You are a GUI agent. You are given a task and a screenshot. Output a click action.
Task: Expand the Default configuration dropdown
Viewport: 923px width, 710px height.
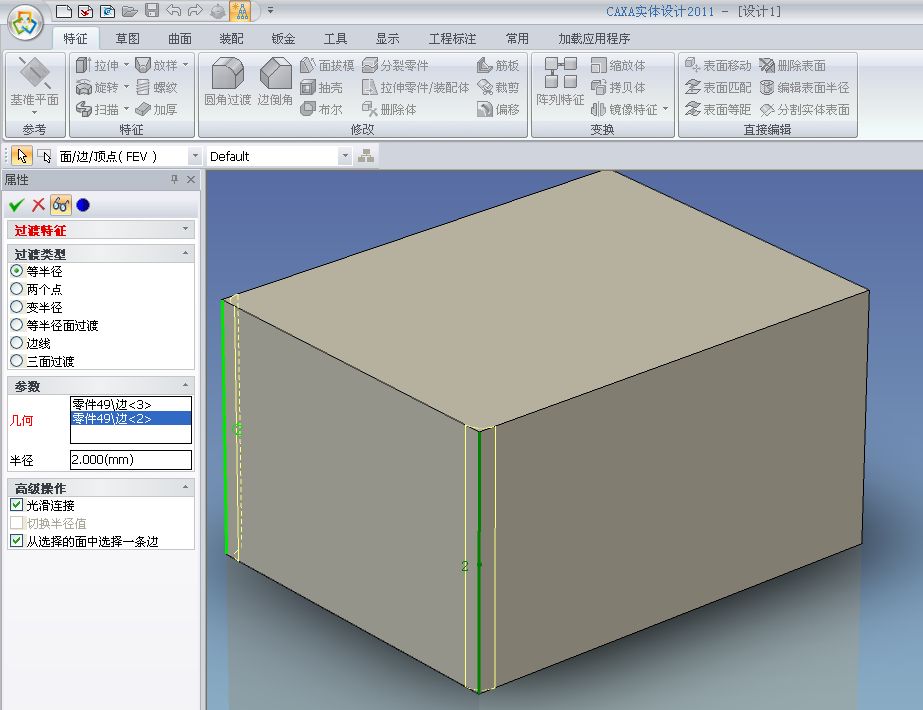click(x=345, y=156)
